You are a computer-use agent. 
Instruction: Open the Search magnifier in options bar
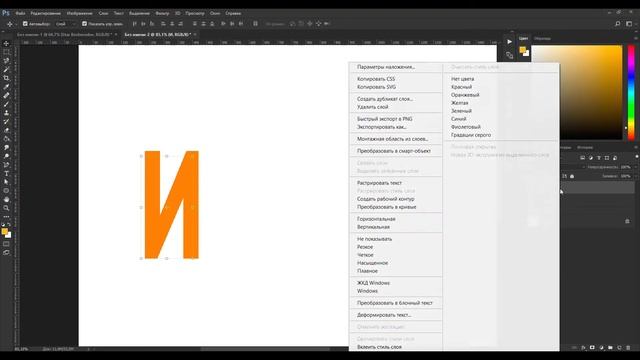pyautogui.click(x=618, y=24)
